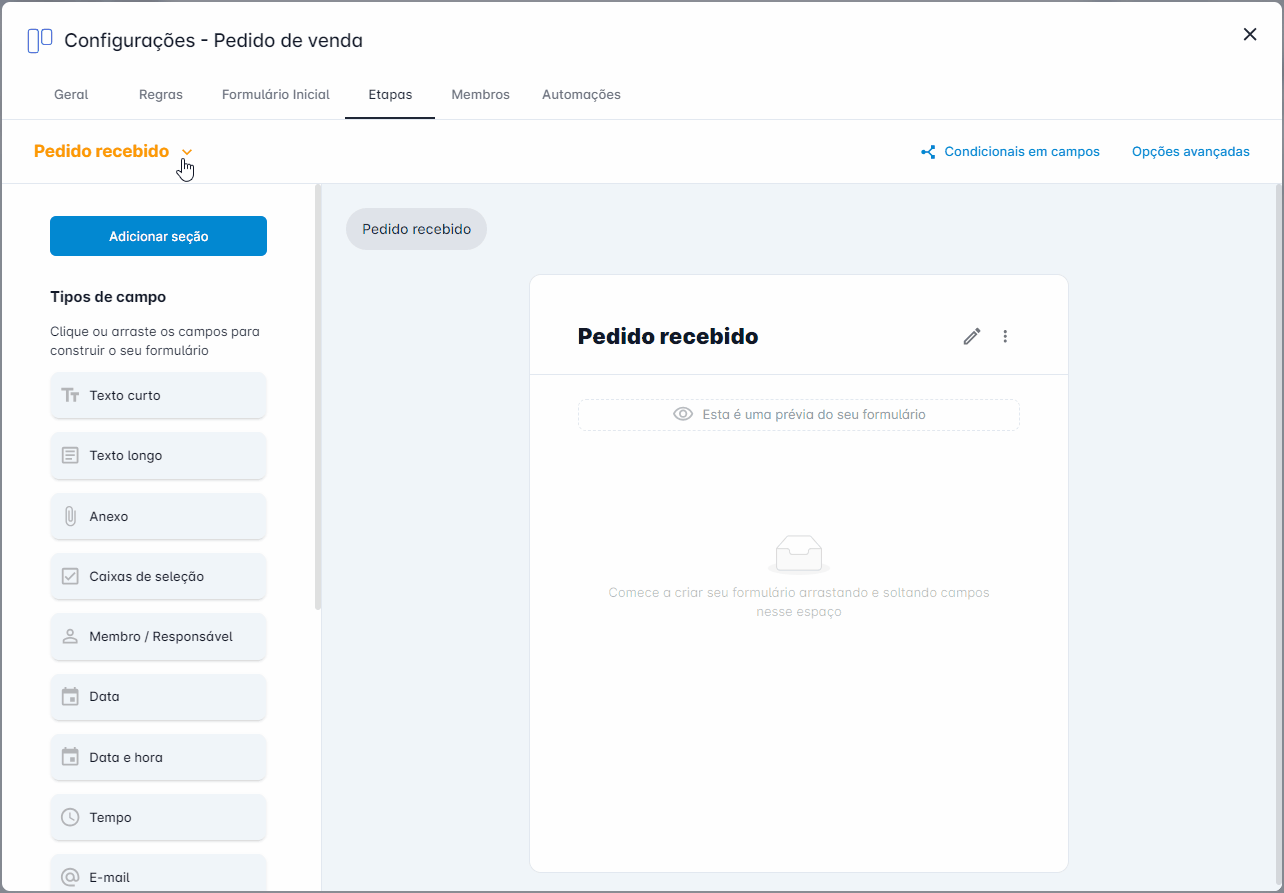
Task: Go to the Formulário Inicial tab
Action: tap(276, 95)
